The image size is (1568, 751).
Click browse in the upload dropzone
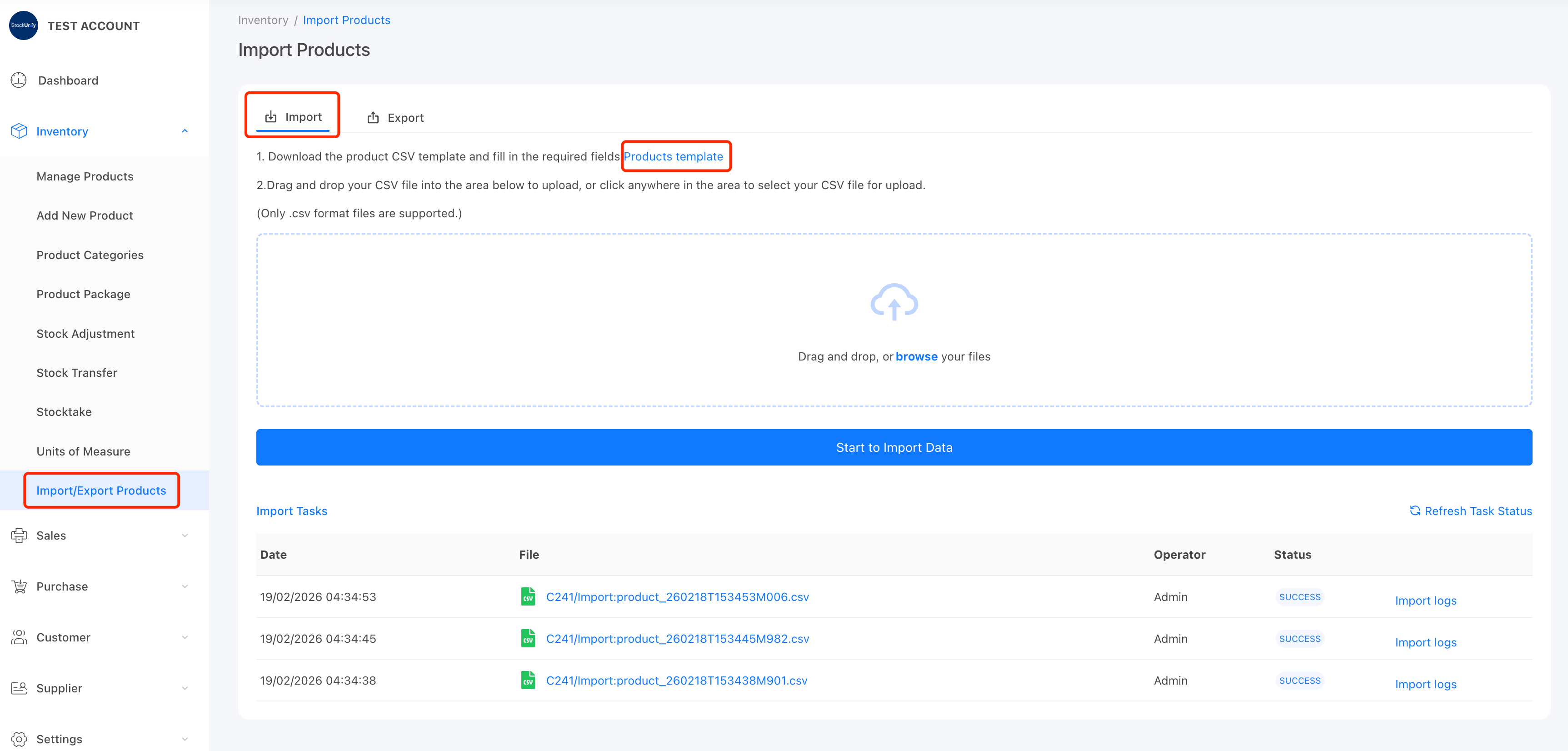916,356
